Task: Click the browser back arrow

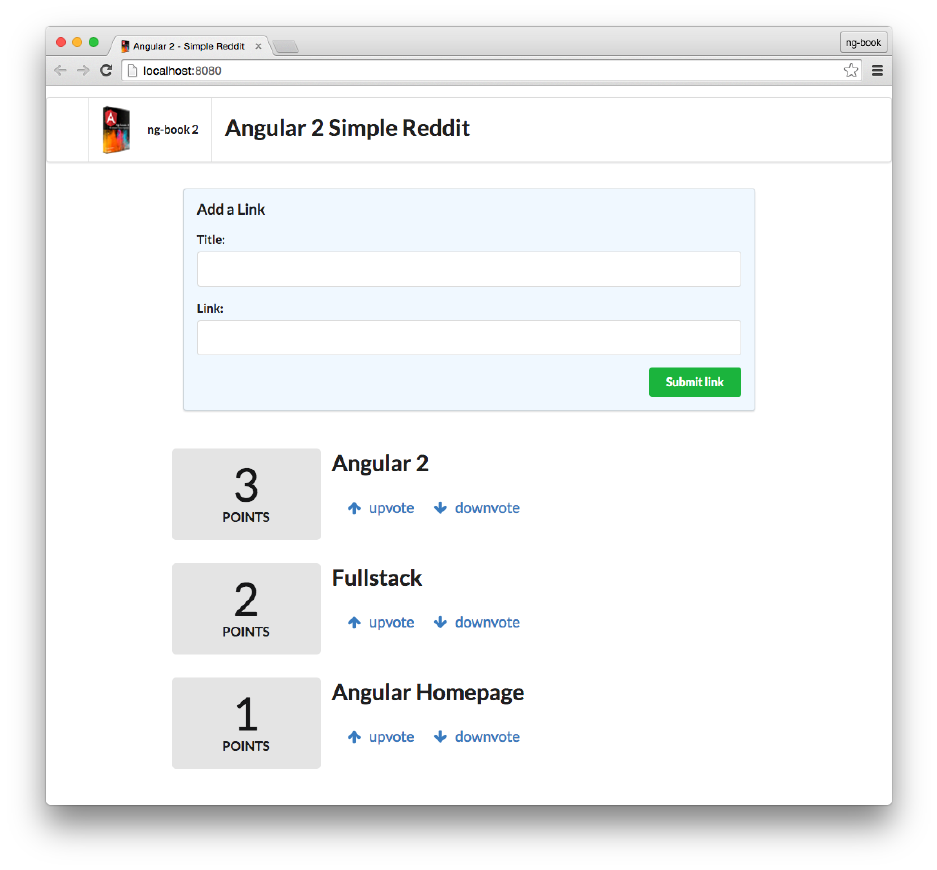Action: (60, 71)
